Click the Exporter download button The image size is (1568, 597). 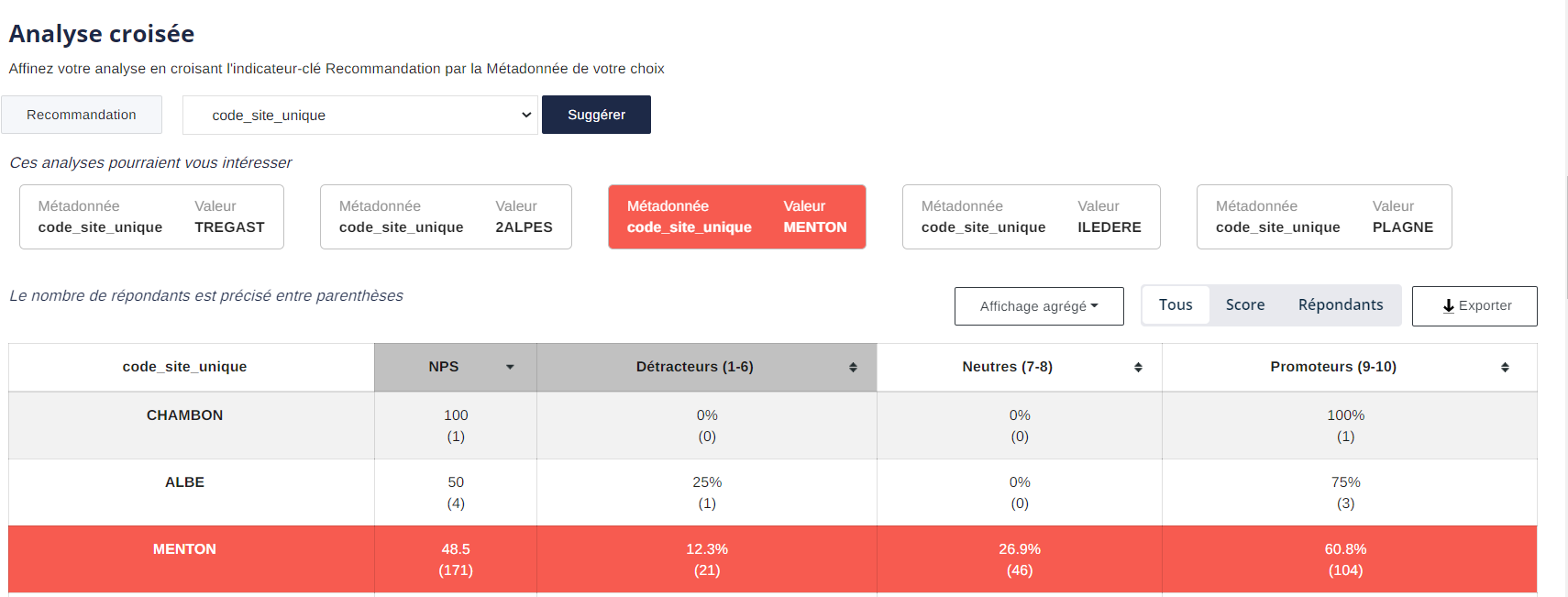pos(1474,306)
